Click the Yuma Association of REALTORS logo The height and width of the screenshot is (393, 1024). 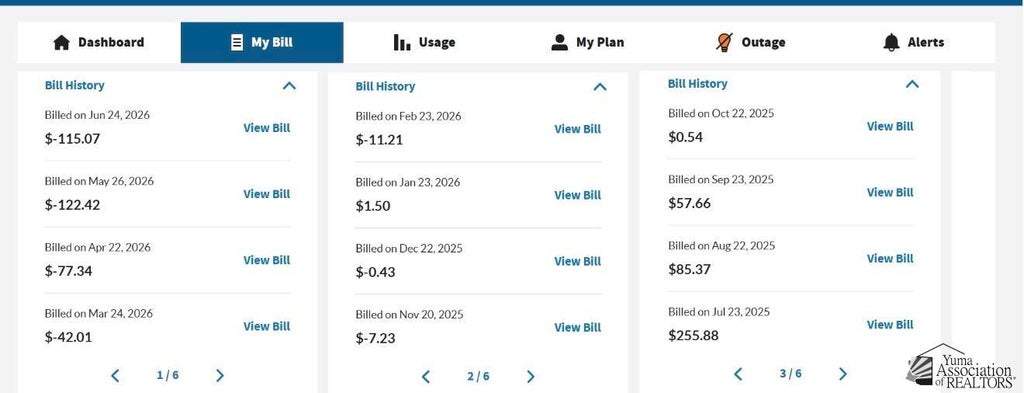tap(960, 366)
